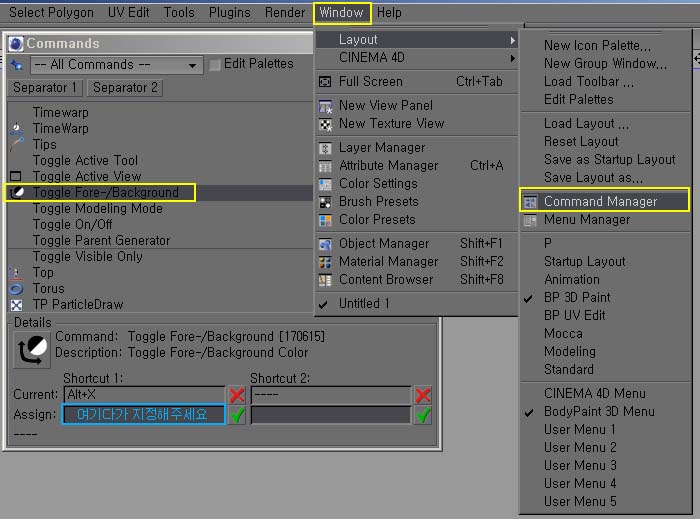Click the Shortcut 1 Current field Alt+X

144,394
